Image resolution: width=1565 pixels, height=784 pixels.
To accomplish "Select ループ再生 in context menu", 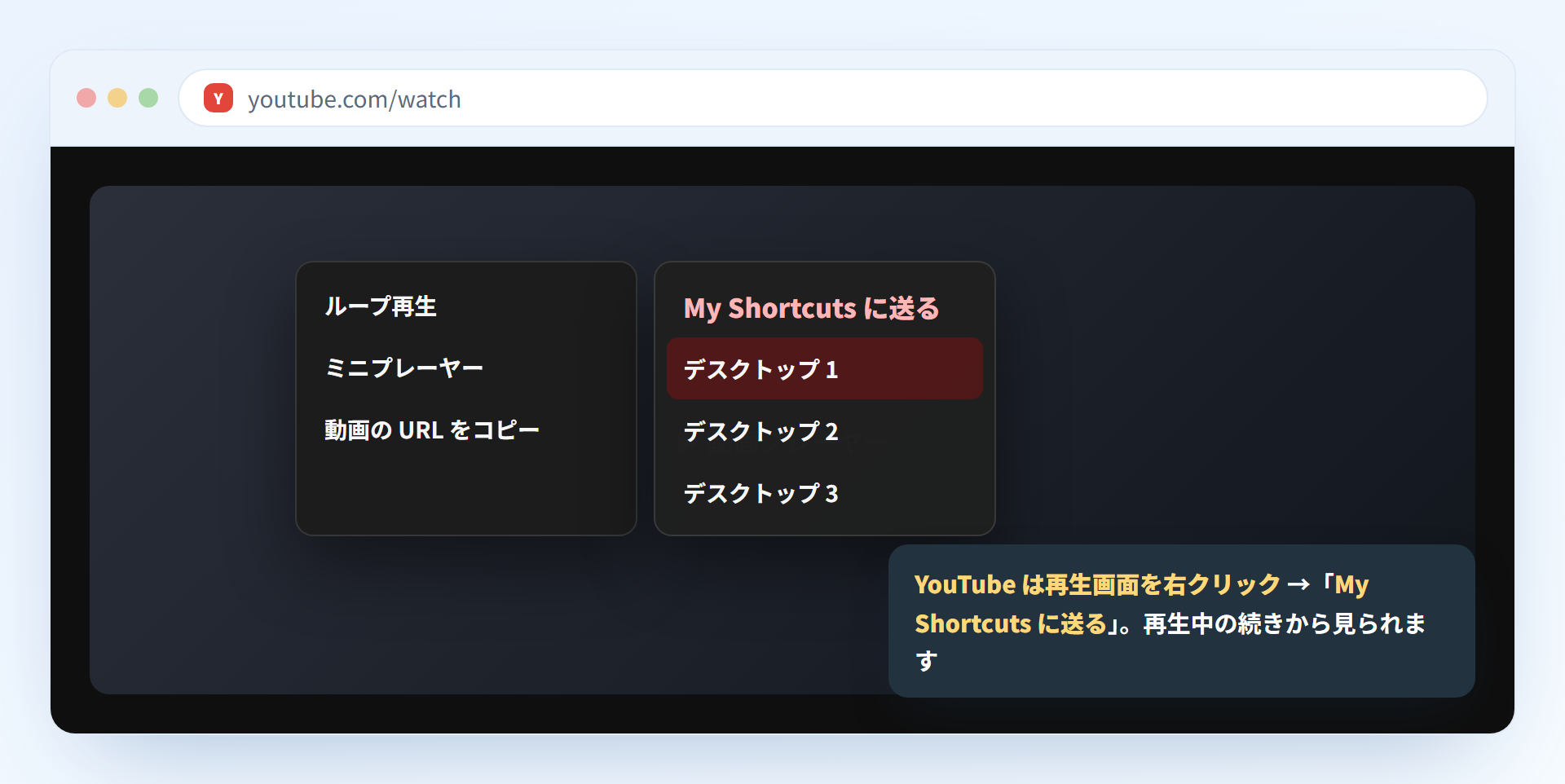I will pyautogui.click(x=466, y=306).
